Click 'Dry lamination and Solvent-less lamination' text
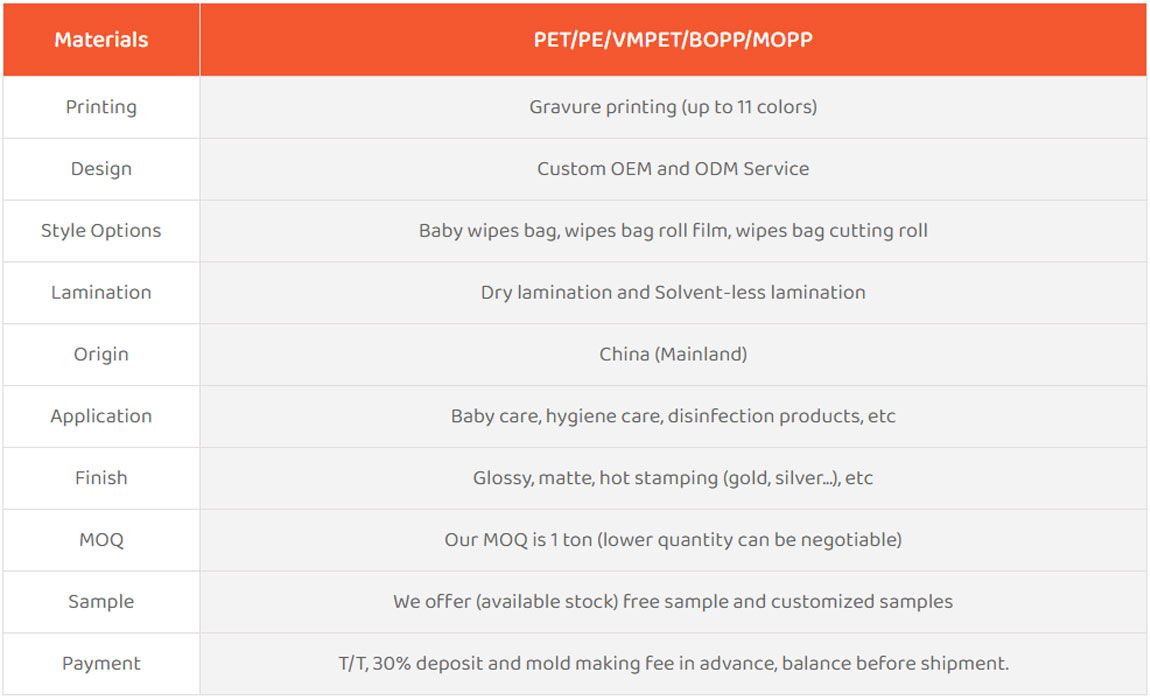The height and width of the screenshot is (700, 1150). [673, 293]
